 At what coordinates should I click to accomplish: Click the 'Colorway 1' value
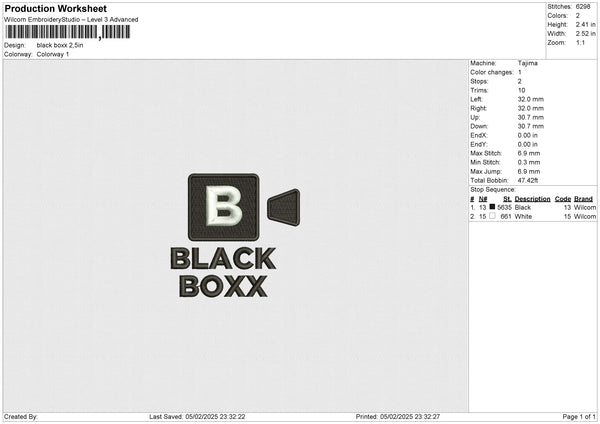tap(53, 54)
